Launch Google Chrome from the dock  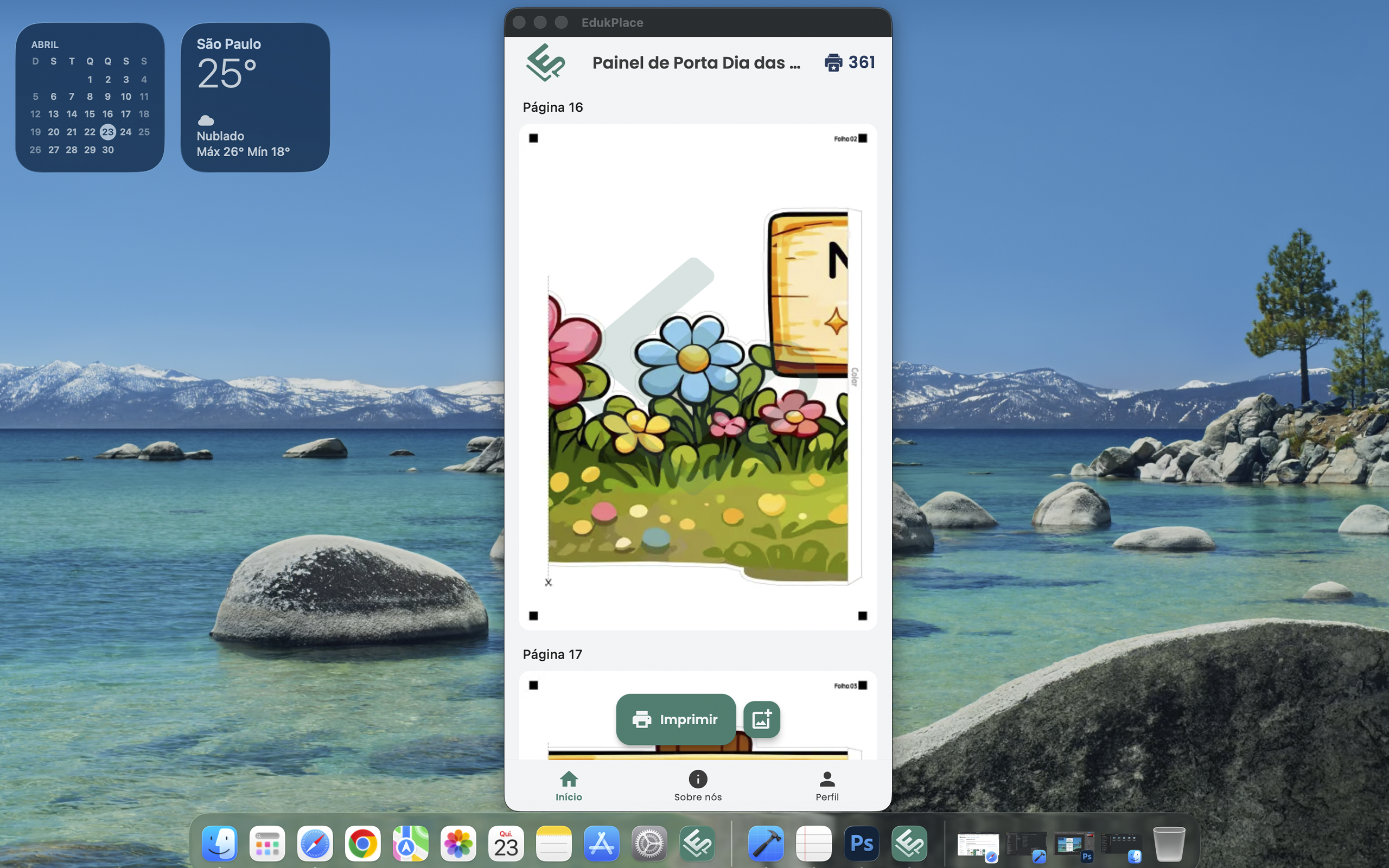click(362, 843)
